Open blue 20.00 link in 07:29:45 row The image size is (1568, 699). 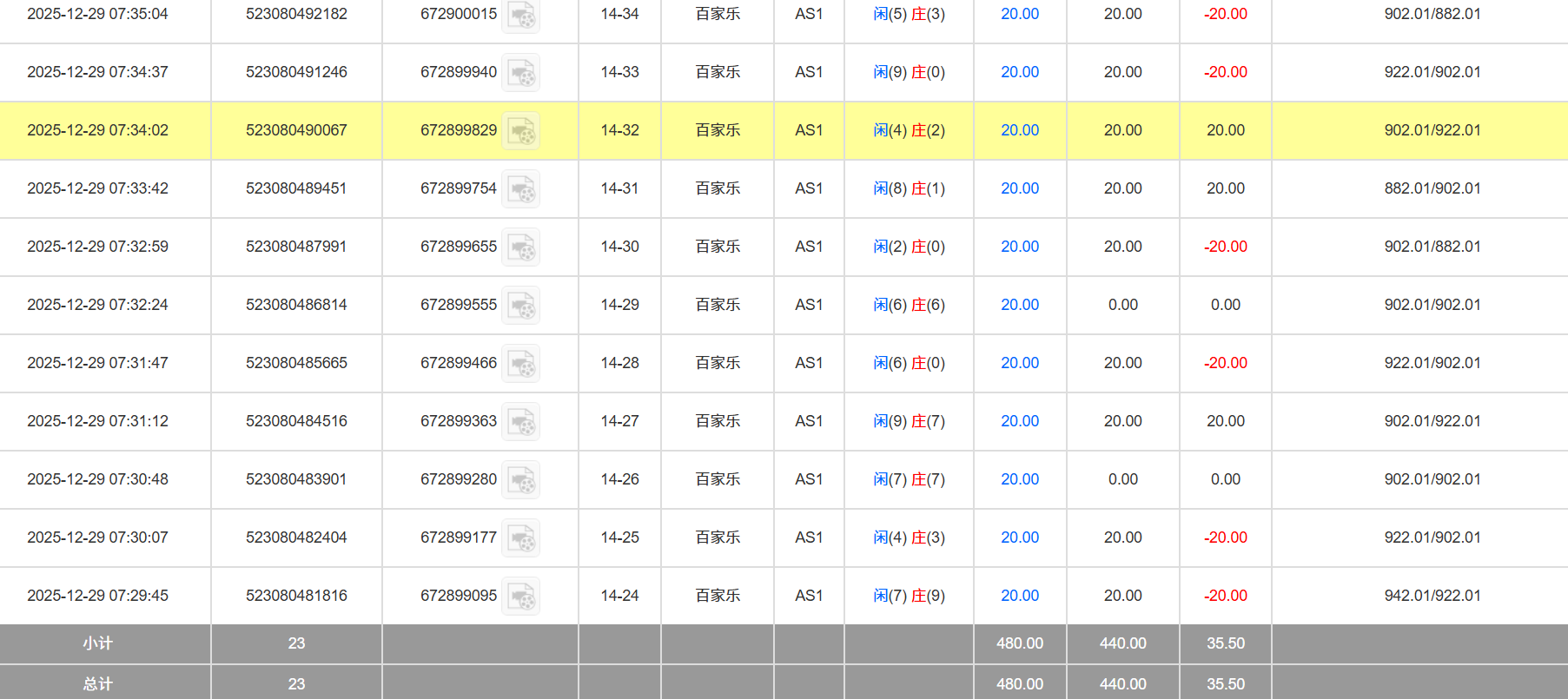[1019, 596]
